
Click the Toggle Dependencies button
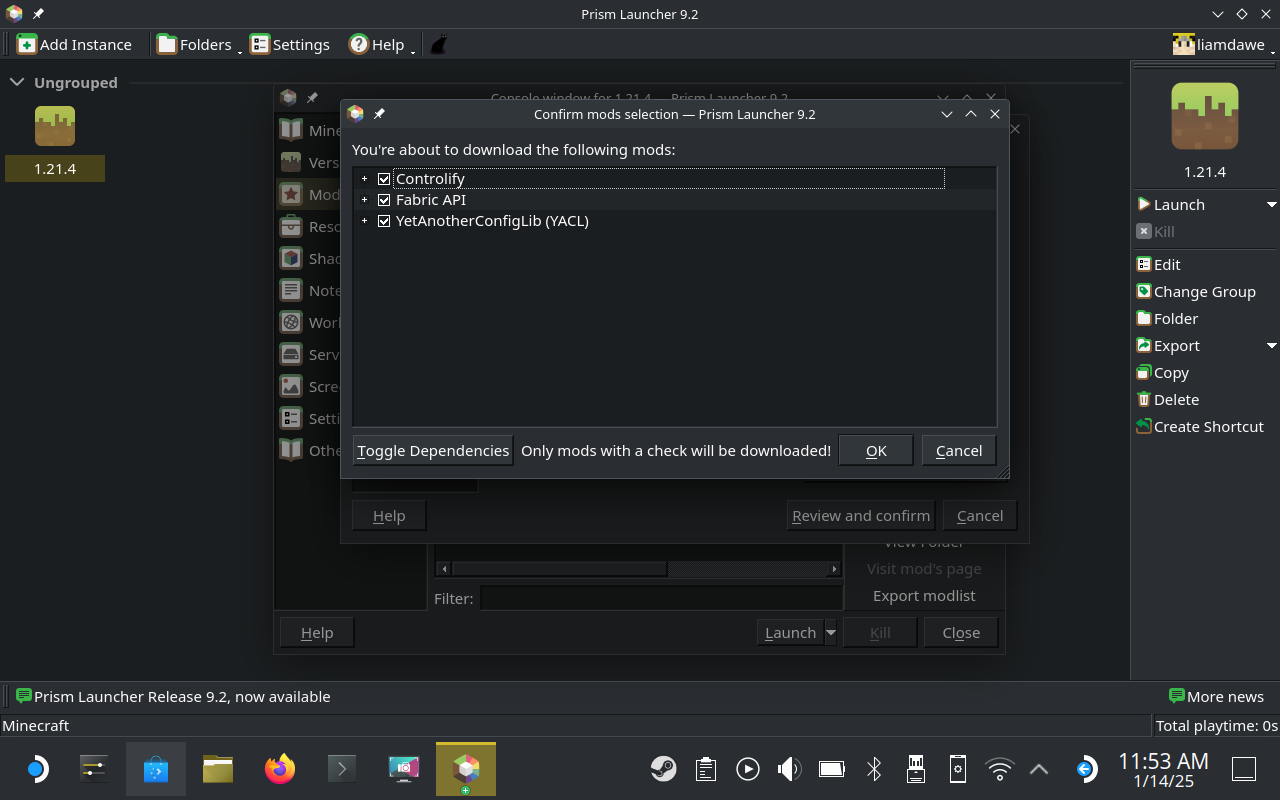[x=433, y=451]
